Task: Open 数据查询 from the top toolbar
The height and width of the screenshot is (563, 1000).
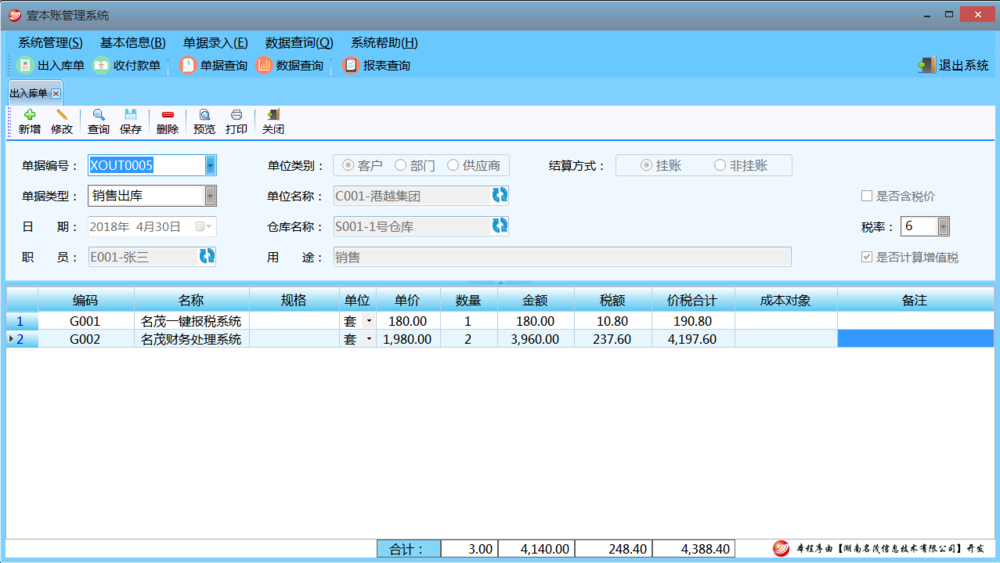Action: tap(290, 65)
